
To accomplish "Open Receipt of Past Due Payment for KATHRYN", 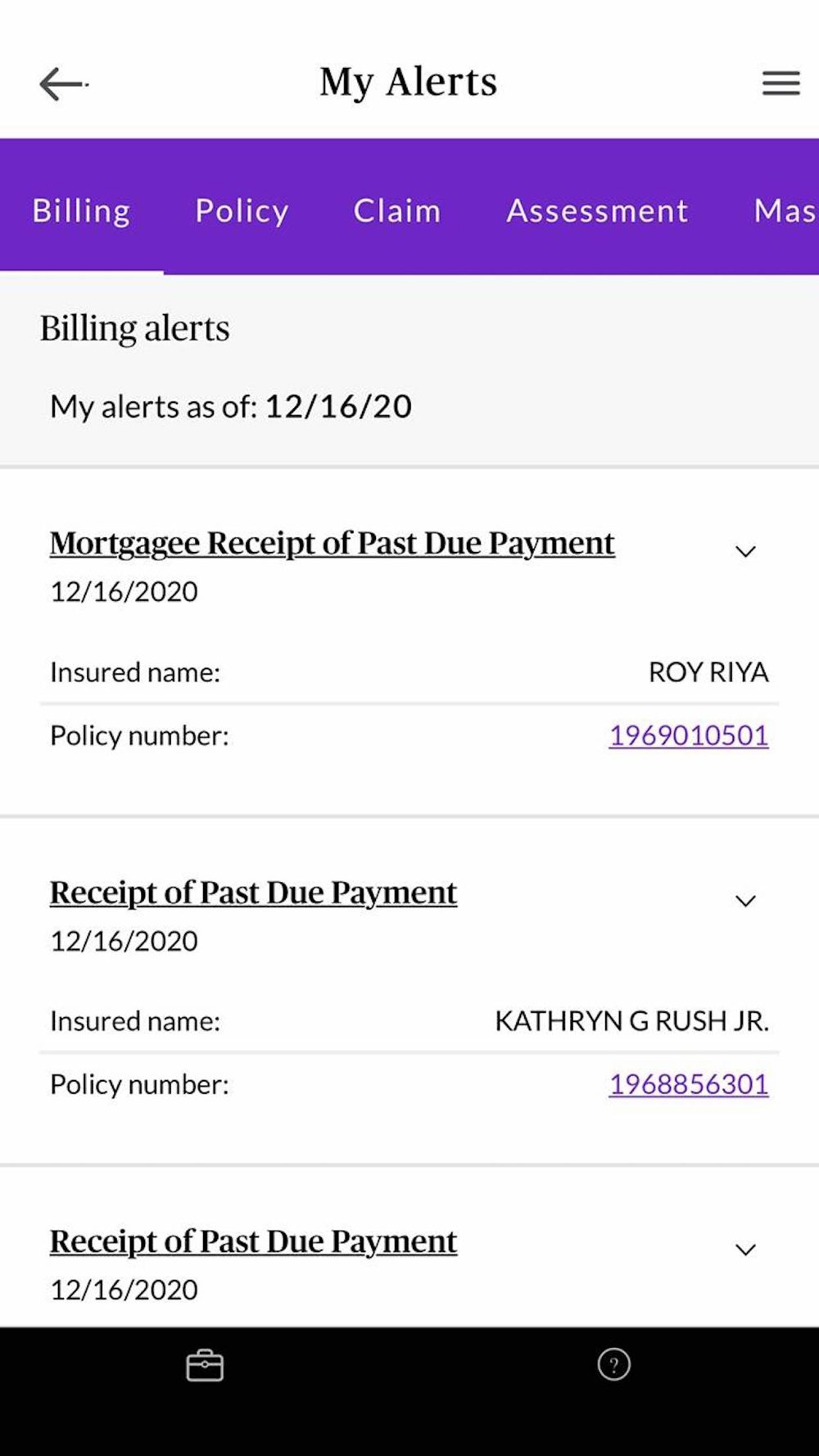I will [x=253, y=893].
